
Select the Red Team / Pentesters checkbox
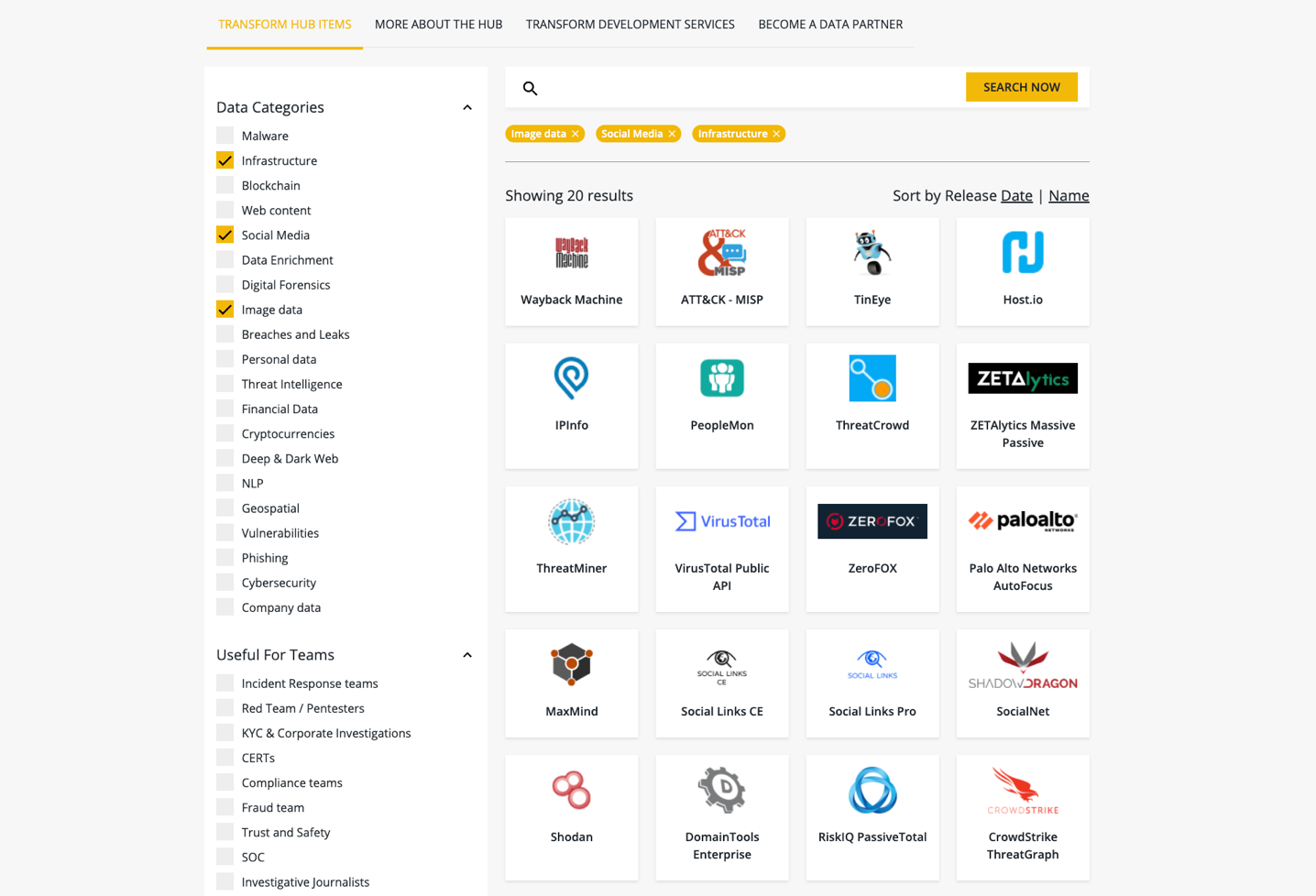tap(225, 707)
